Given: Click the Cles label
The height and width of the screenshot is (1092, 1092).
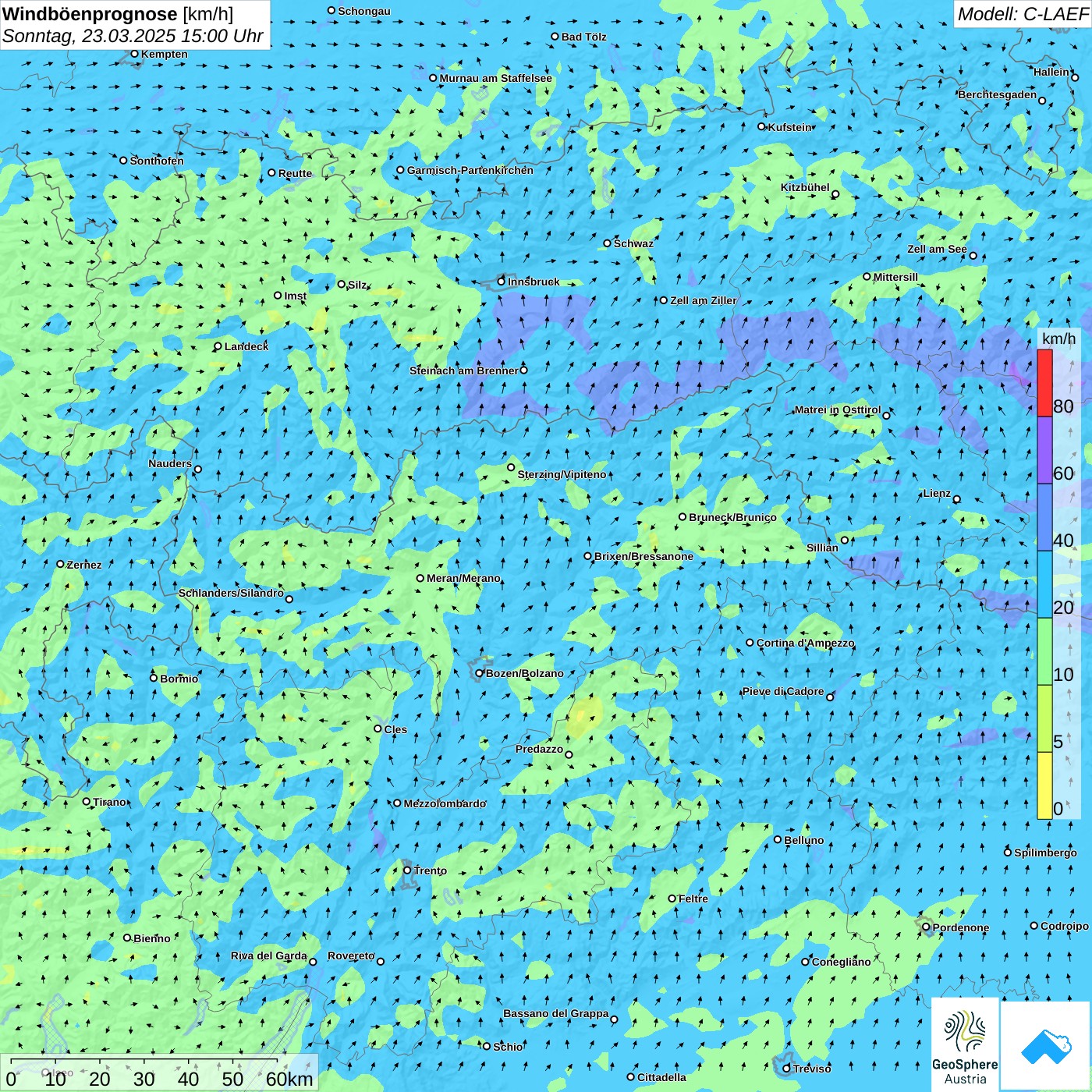Looking at the screenshot, I should tap(395, 729).
